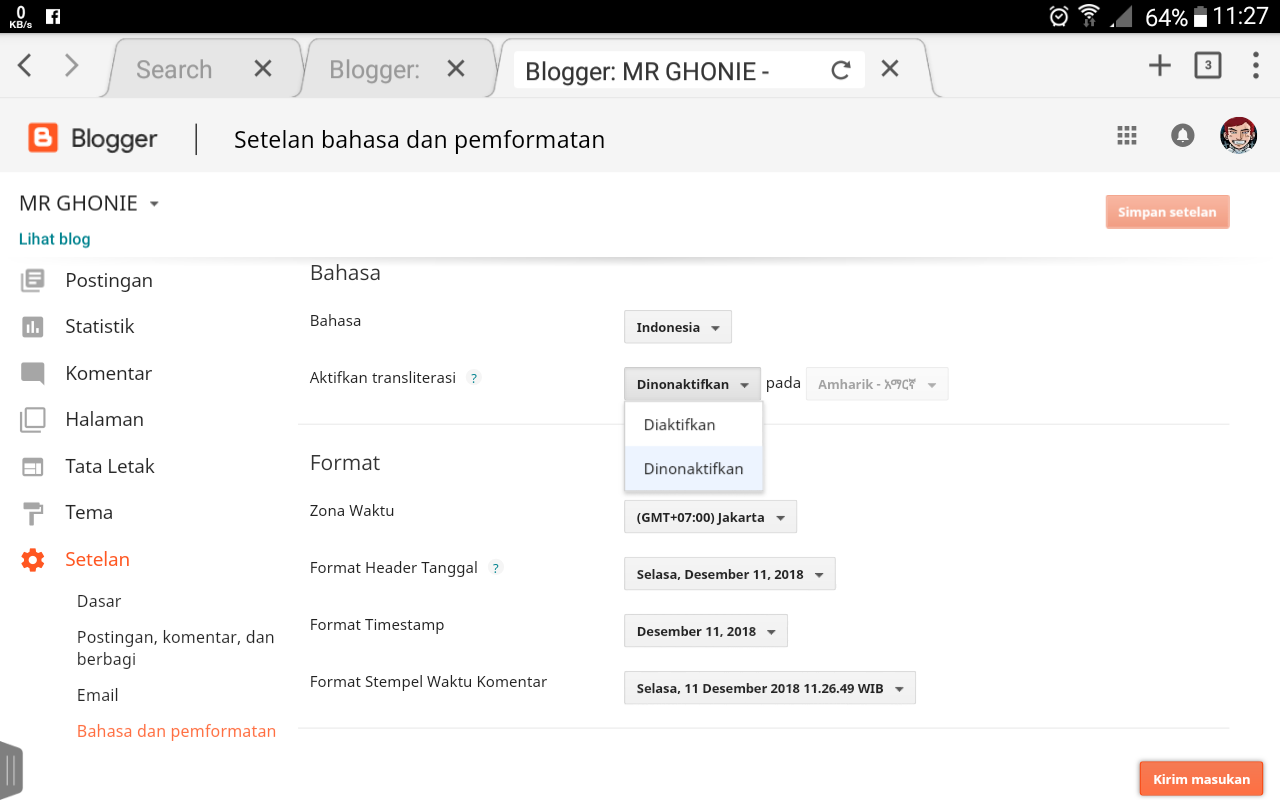Tap the Facebook notification status icon

52,16
